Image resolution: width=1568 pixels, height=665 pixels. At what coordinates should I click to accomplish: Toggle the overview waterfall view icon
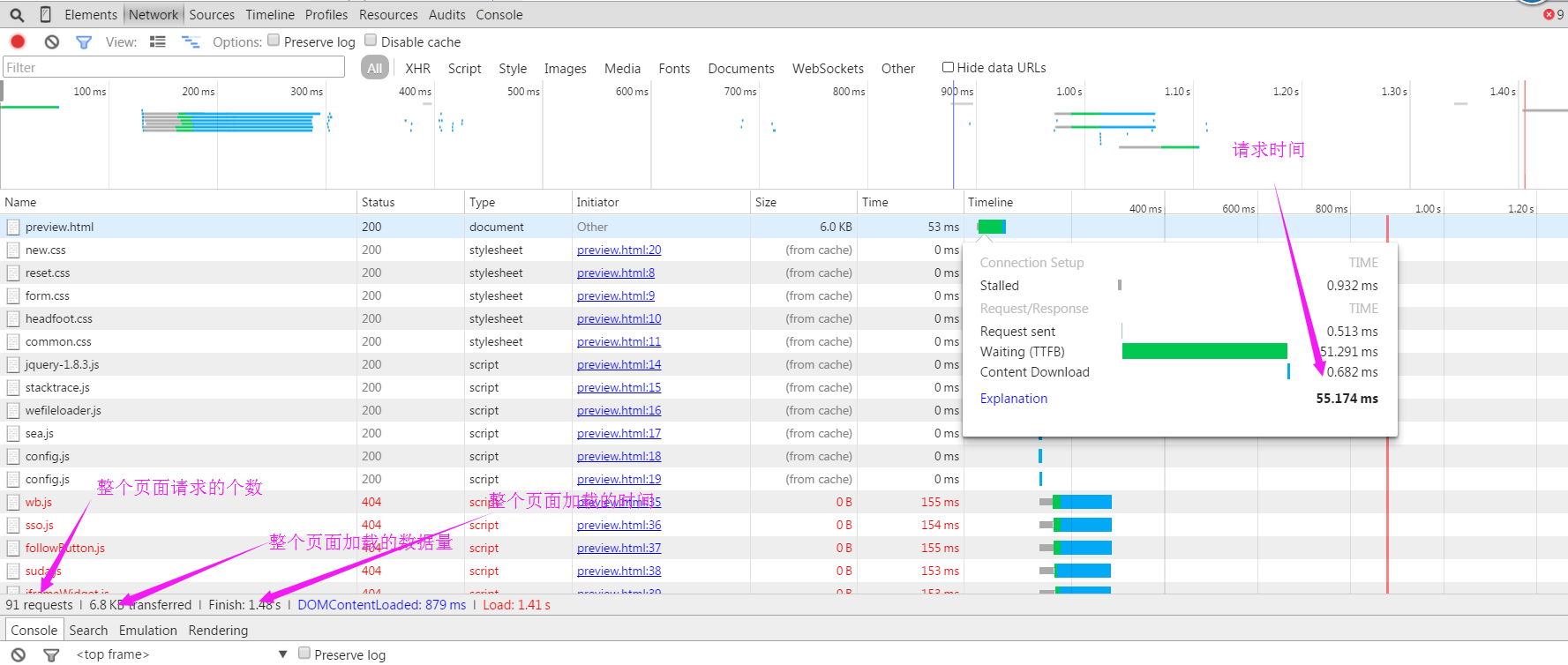tap(190, 41)
